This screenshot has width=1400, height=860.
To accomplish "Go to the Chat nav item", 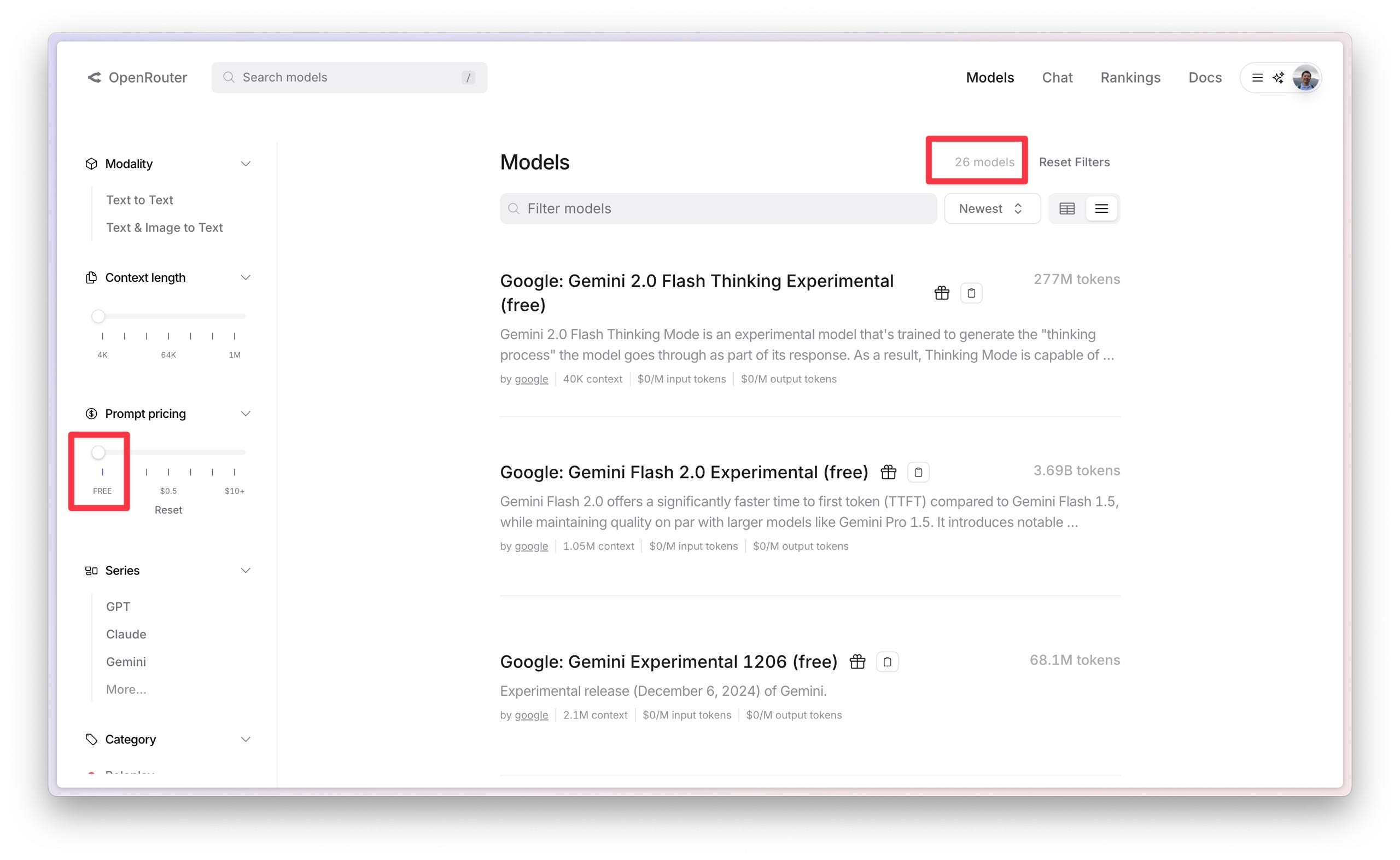I will pyautogui.click(x=1057, y=77).
